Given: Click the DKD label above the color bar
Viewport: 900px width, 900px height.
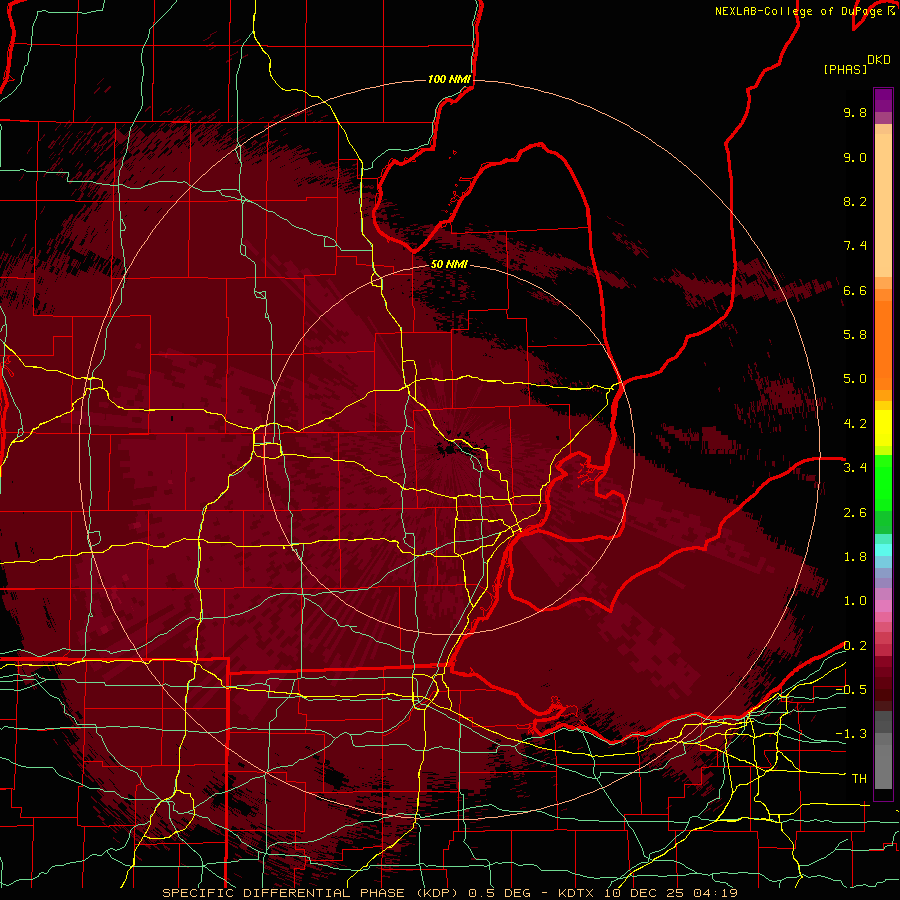Looking at the screenshot, I should pos(879,60).
